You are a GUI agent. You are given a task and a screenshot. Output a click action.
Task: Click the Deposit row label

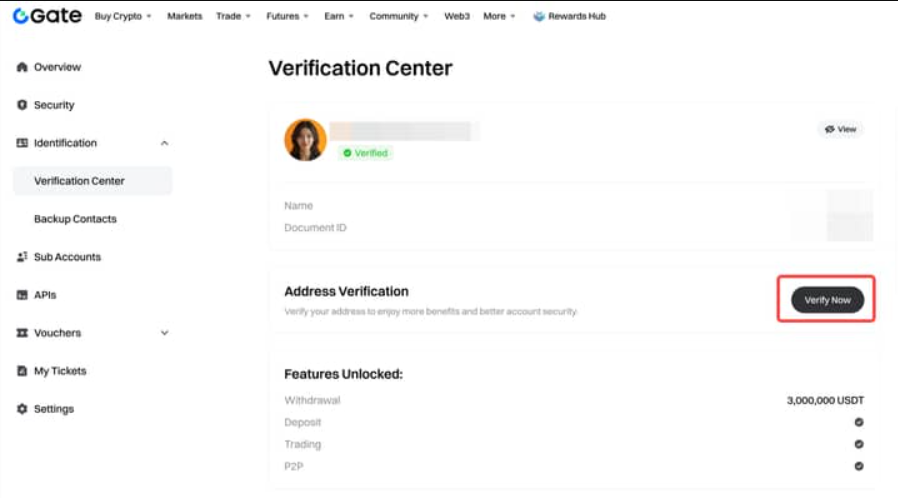(302, 422)
